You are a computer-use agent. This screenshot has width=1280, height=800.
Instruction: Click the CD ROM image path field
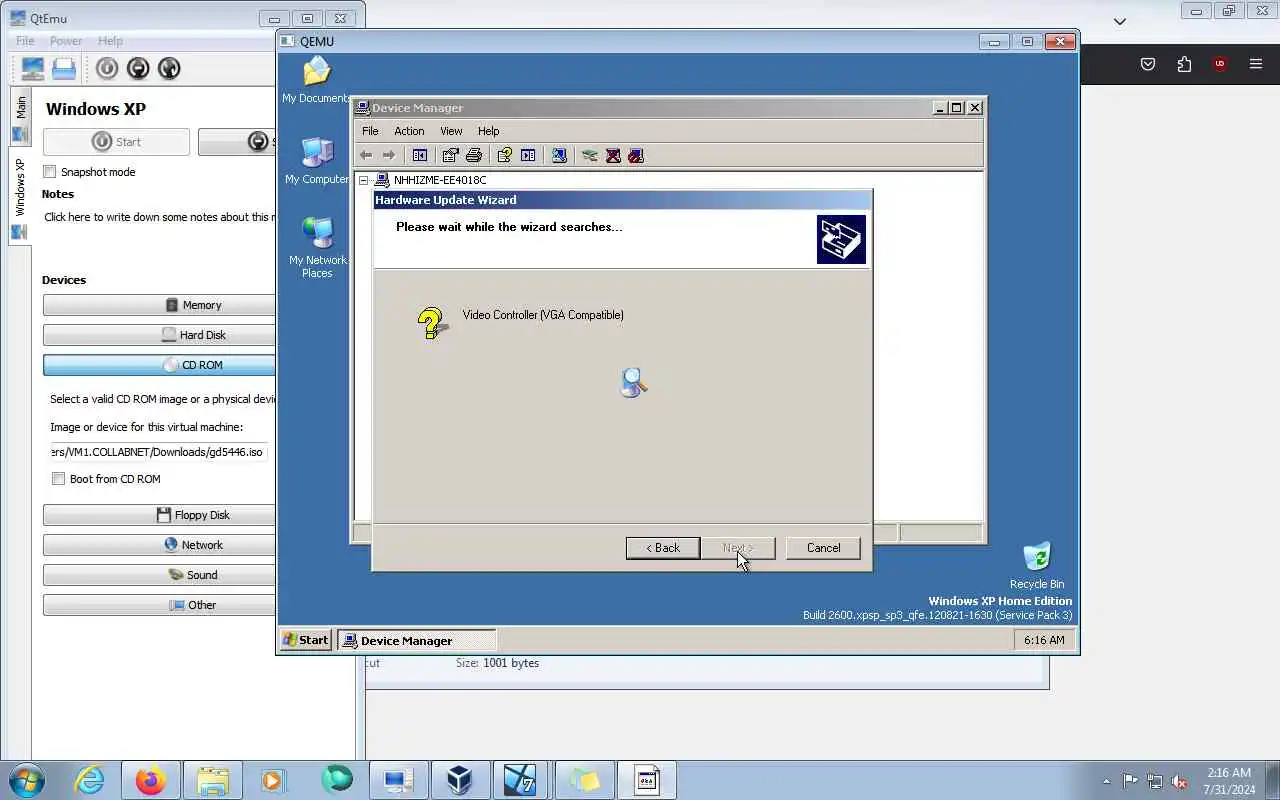point(157,452)
